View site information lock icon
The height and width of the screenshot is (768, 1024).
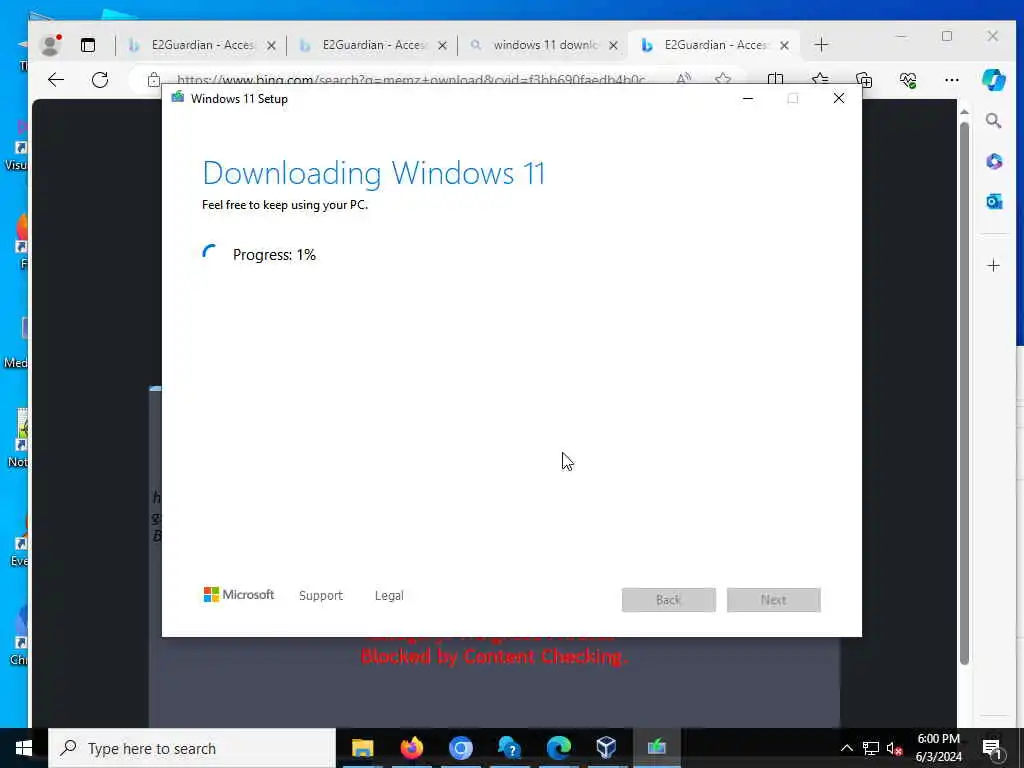click(x=153, y=80)
